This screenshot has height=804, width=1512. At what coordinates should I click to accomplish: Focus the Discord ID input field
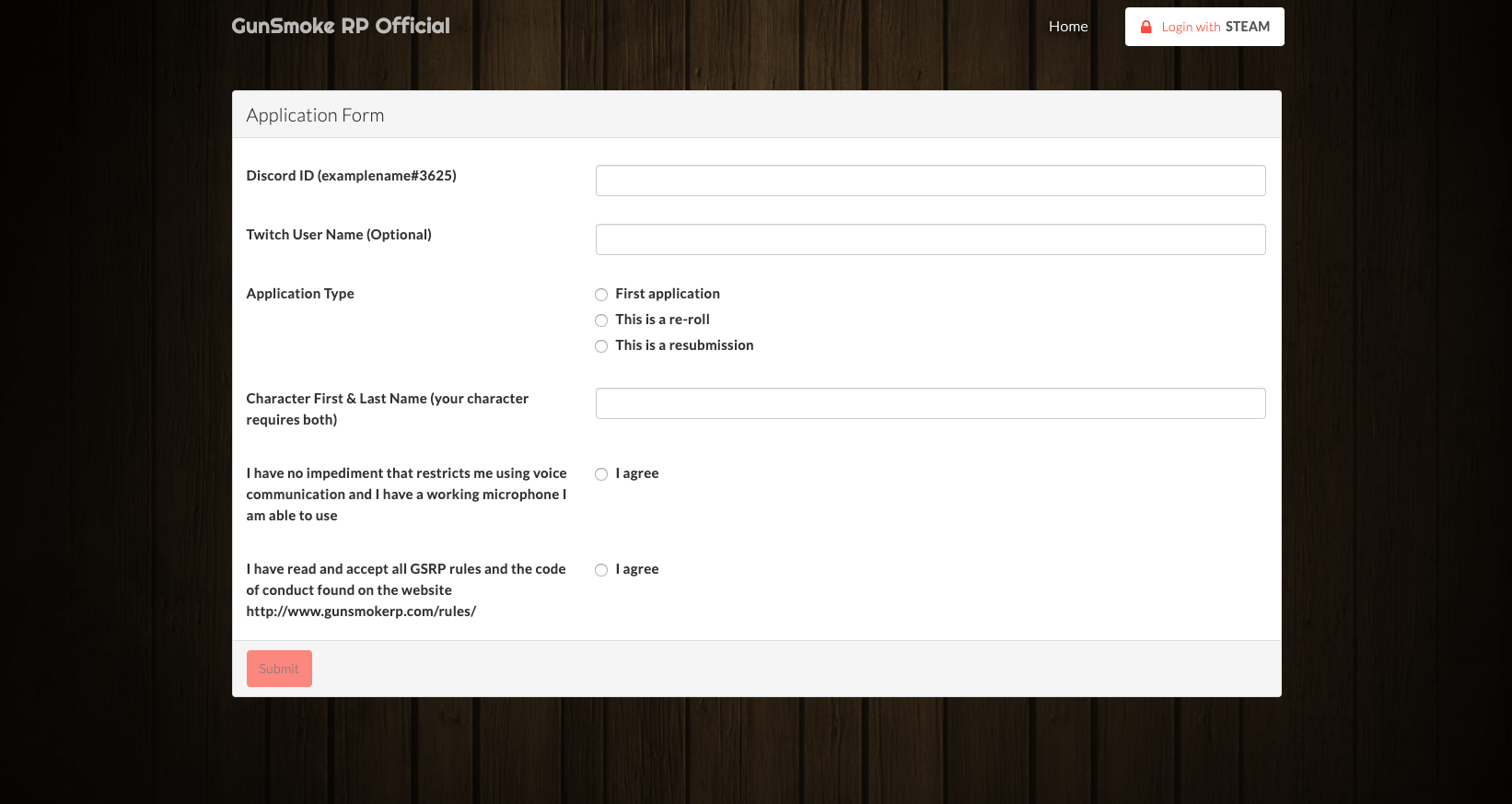tap(930, 181)
